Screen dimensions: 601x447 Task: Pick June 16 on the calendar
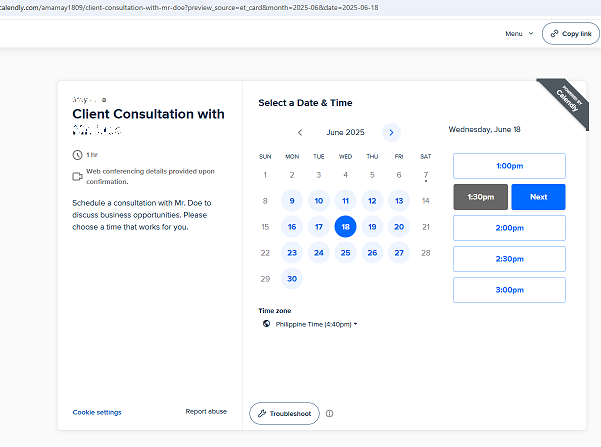click(x=292, y=227)
